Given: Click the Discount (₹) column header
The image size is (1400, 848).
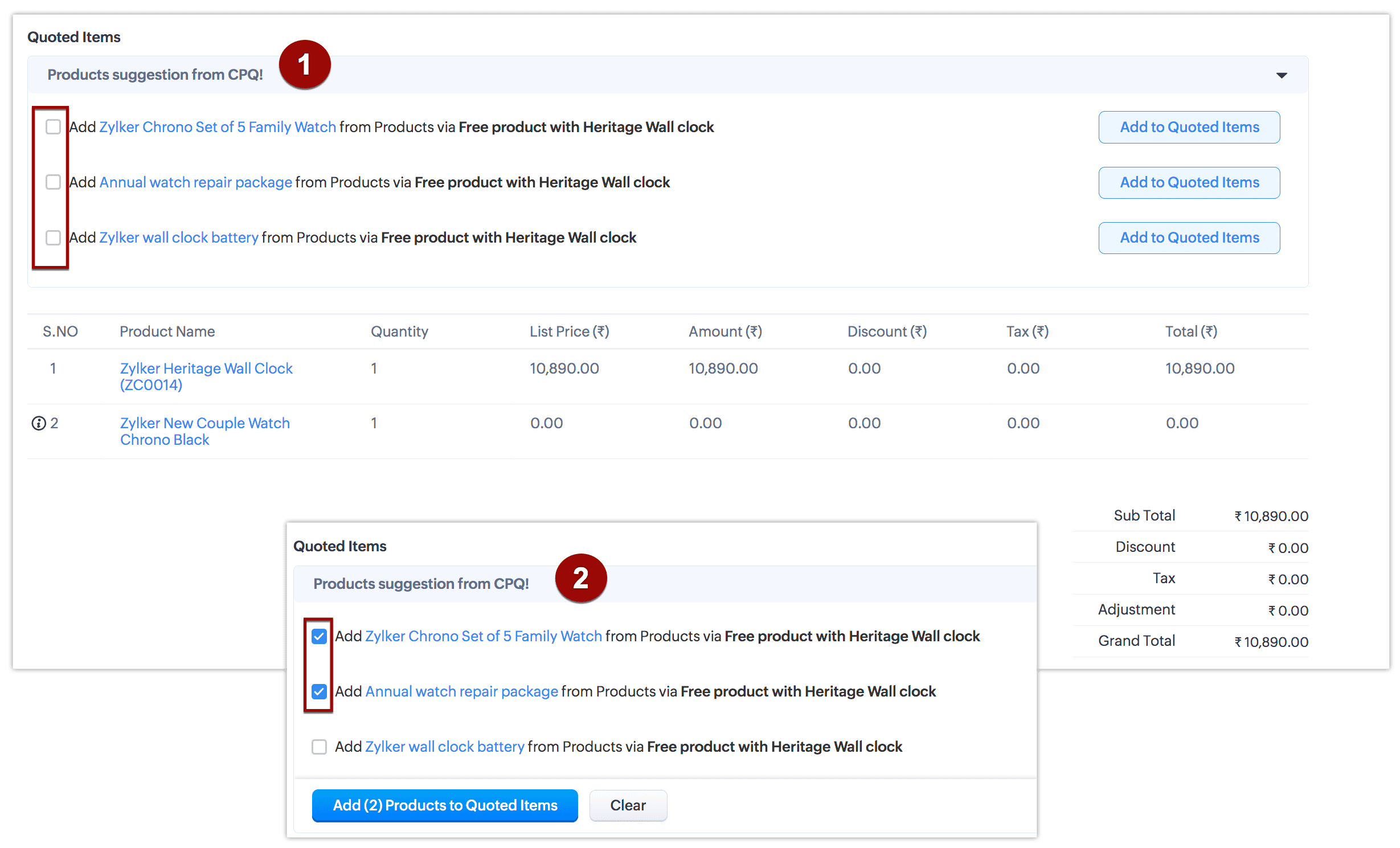Looking at the screenshot, I should point(887,331).
